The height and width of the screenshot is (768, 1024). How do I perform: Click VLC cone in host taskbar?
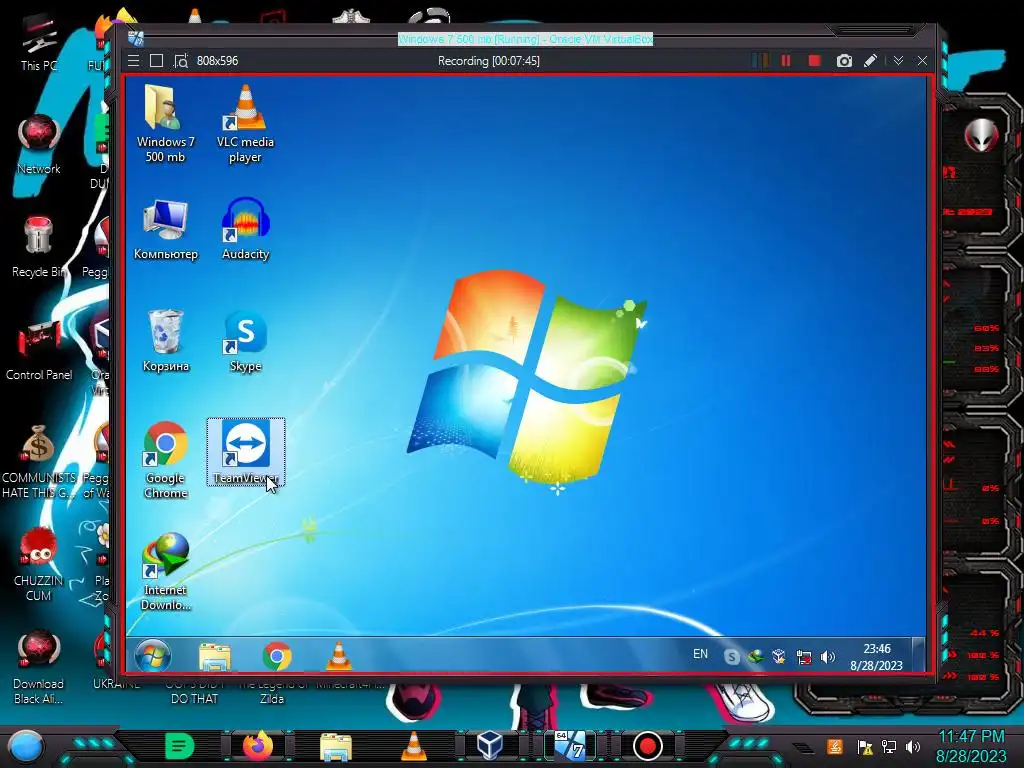[413, 746]
